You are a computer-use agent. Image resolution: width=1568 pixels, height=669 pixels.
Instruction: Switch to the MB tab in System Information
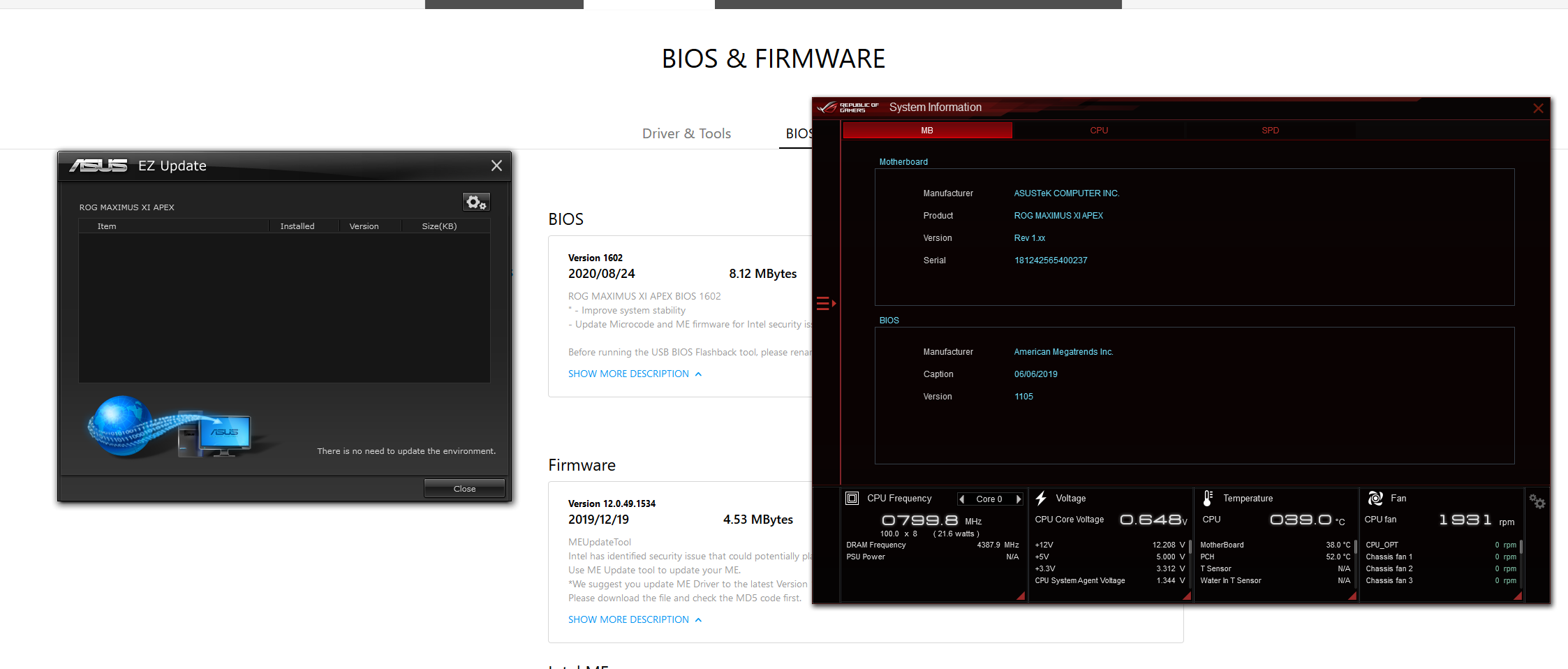point(927,131)
